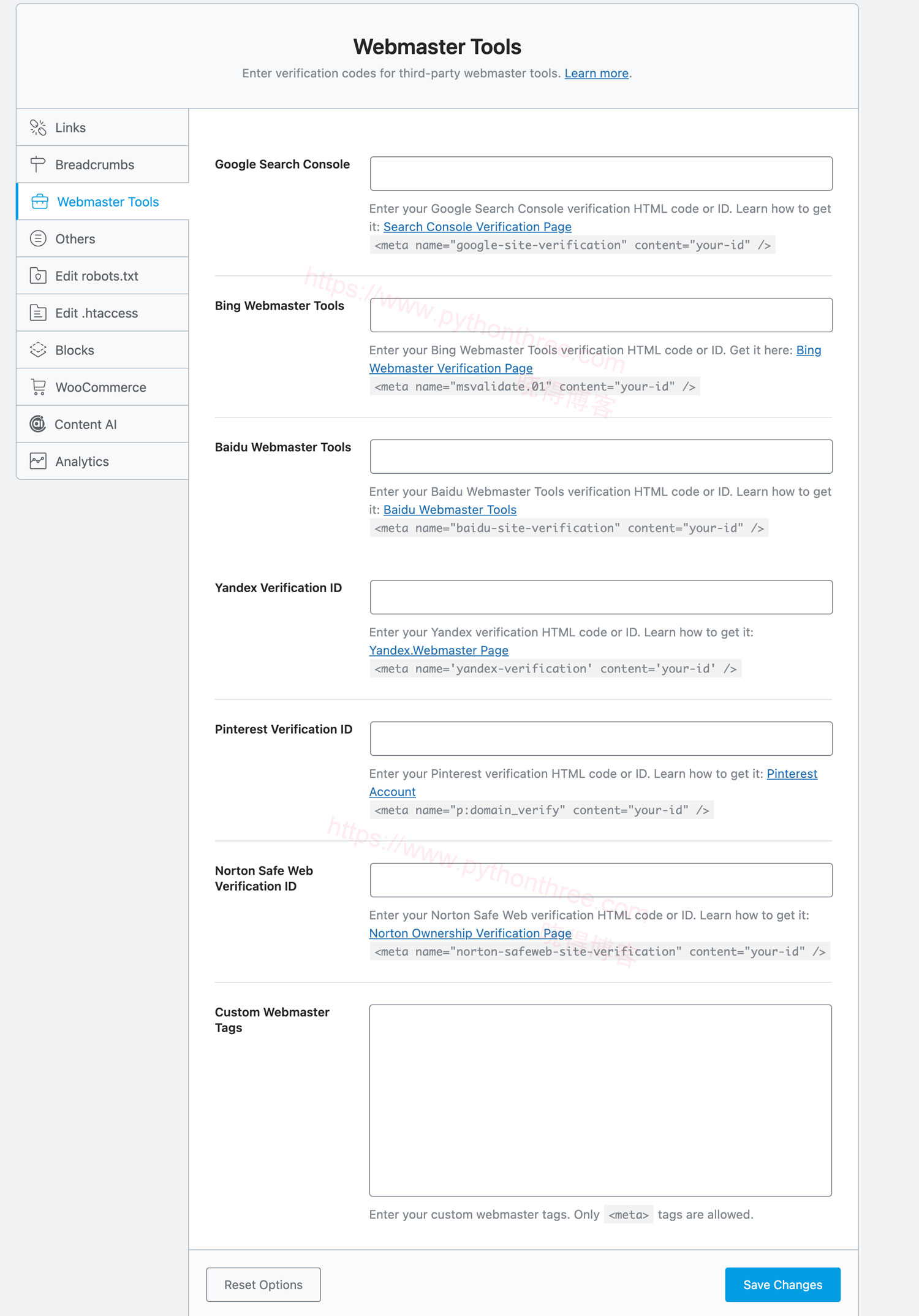This screenshot has width=919, height=1316.
Task: Focus the Google Search Console input field
Action: click(601, 173)
